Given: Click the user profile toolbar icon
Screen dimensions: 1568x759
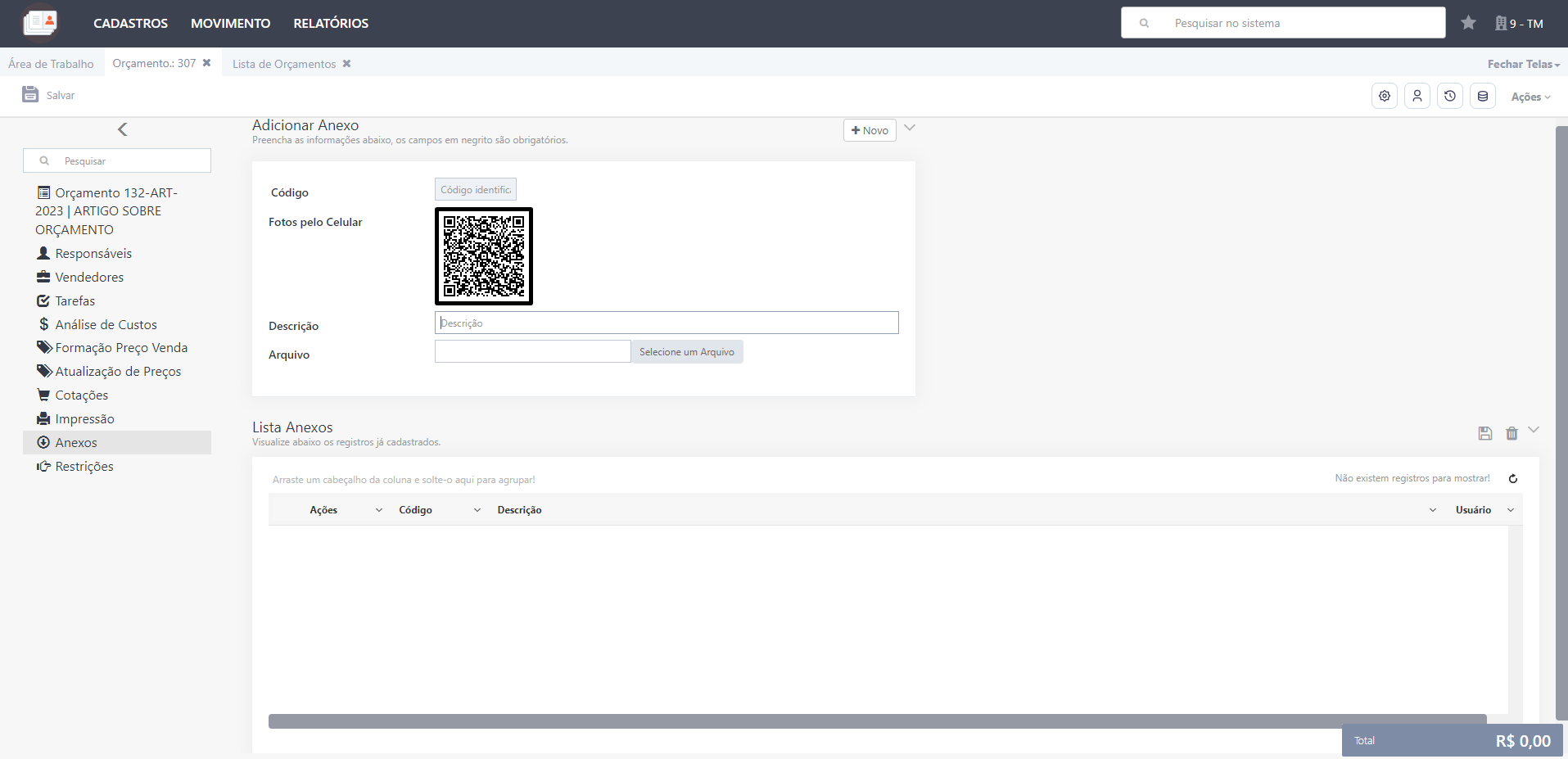Looking at the screenshot, I should [1417, 96].
